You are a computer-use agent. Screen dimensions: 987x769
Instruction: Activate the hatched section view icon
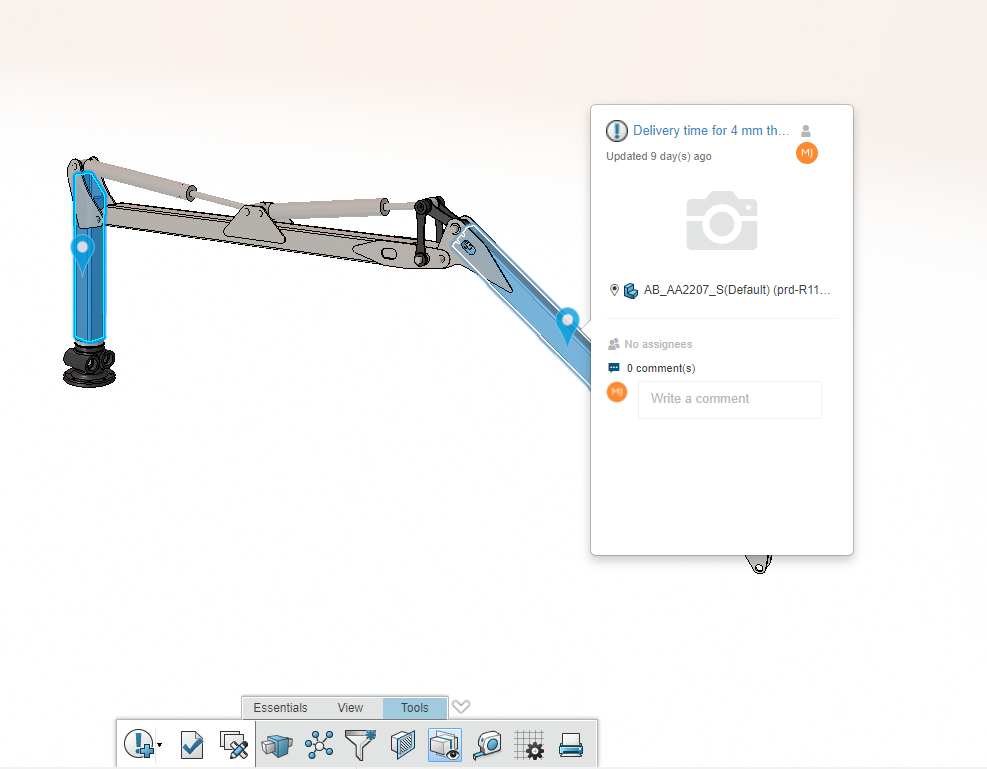[402, 744]
